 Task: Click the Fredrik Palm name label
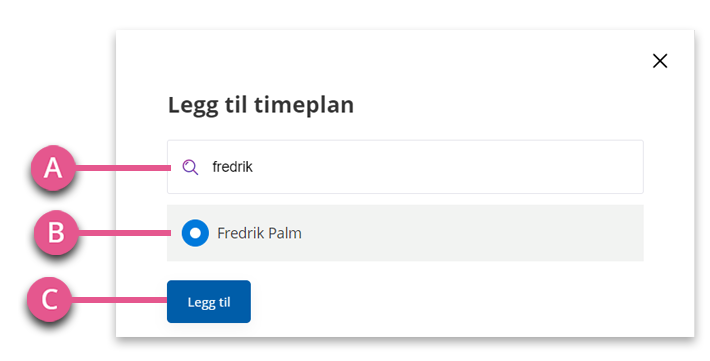click(x=259, y=233)
